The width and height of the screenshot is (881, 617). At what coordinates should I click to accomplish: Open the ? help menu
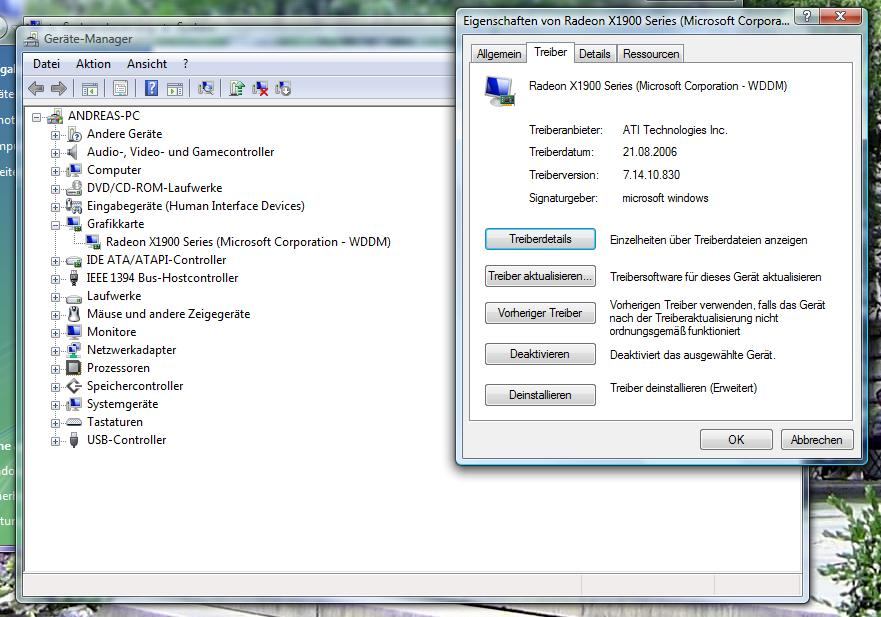click(x=185, y=64)
